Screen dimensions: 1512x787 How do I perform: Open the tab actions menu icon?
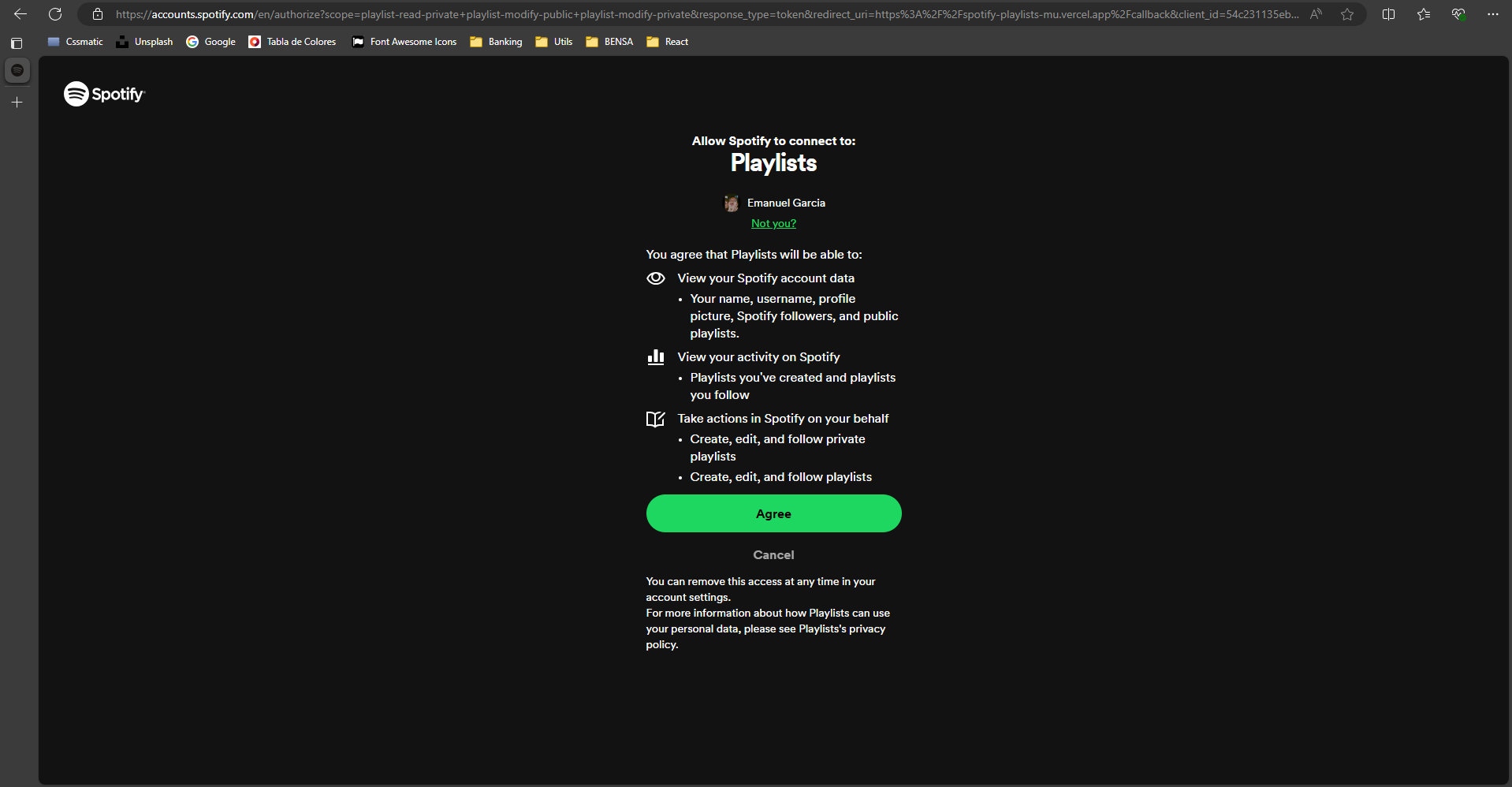17,43
